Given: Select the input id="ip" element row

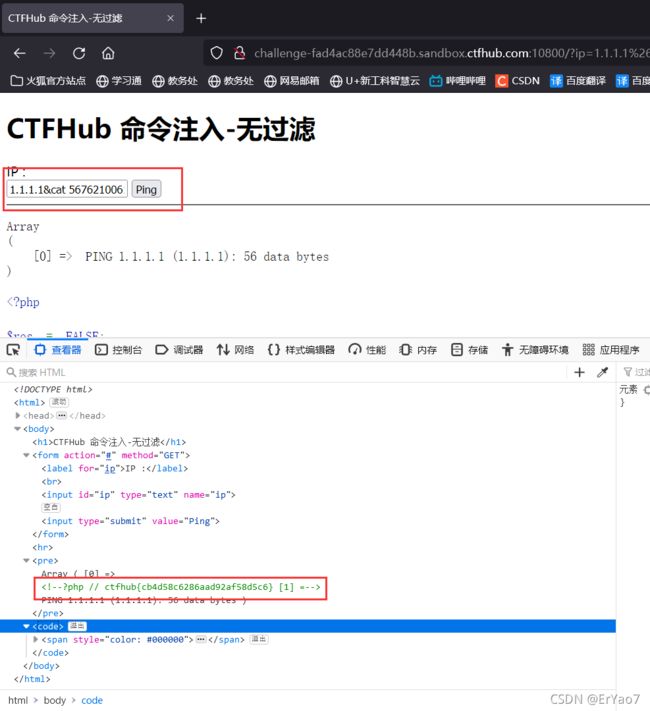Looking at the screenshot, I should coord(138,494).
